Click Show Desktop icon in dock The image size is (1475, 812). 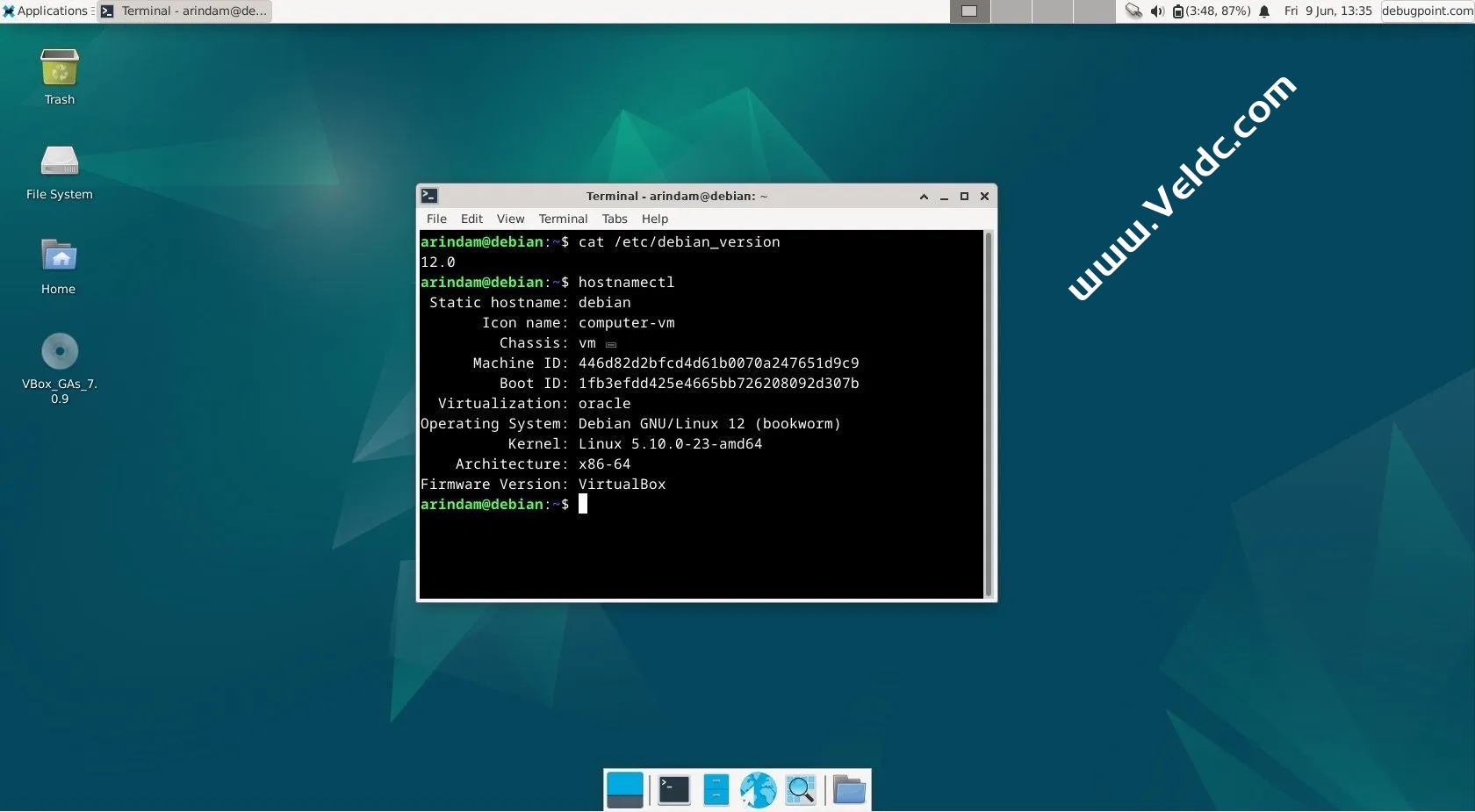coord(625,790)
